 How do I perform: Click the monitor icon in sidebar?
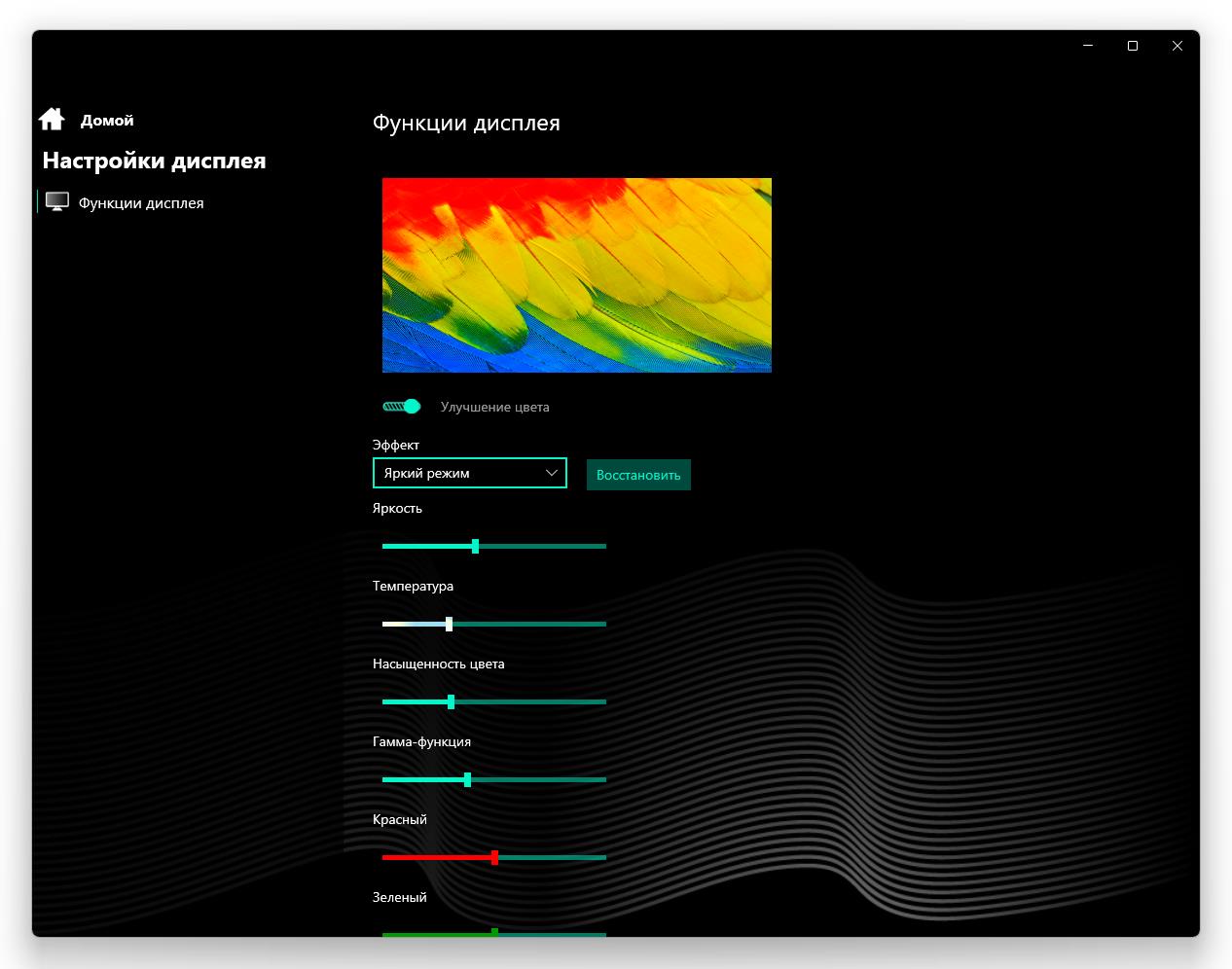click(x=57, y=201)
